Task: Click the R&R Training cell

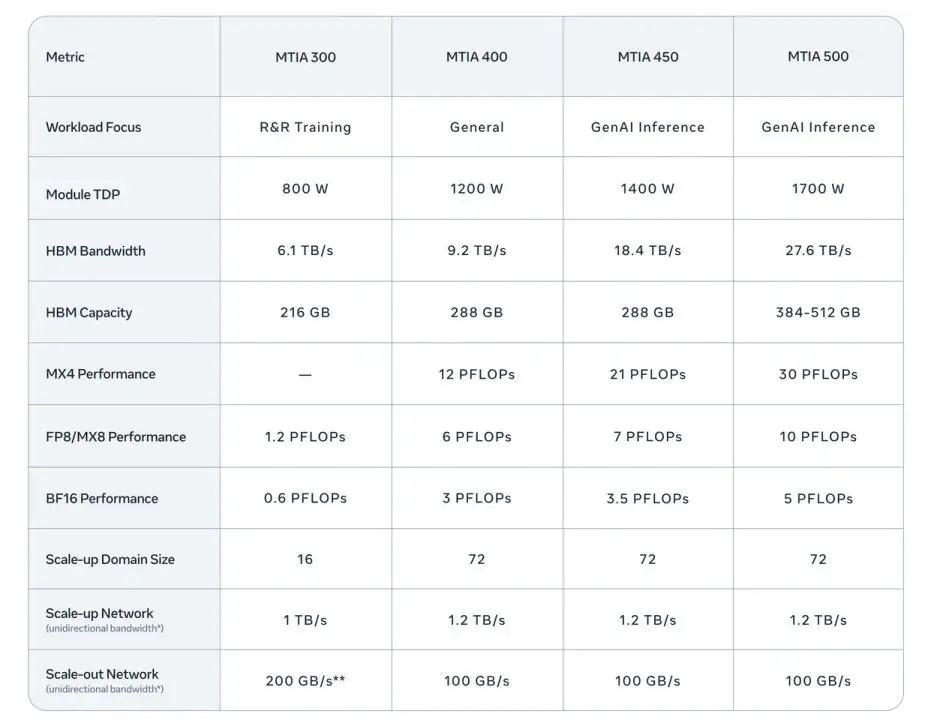Action: [305, 127]
